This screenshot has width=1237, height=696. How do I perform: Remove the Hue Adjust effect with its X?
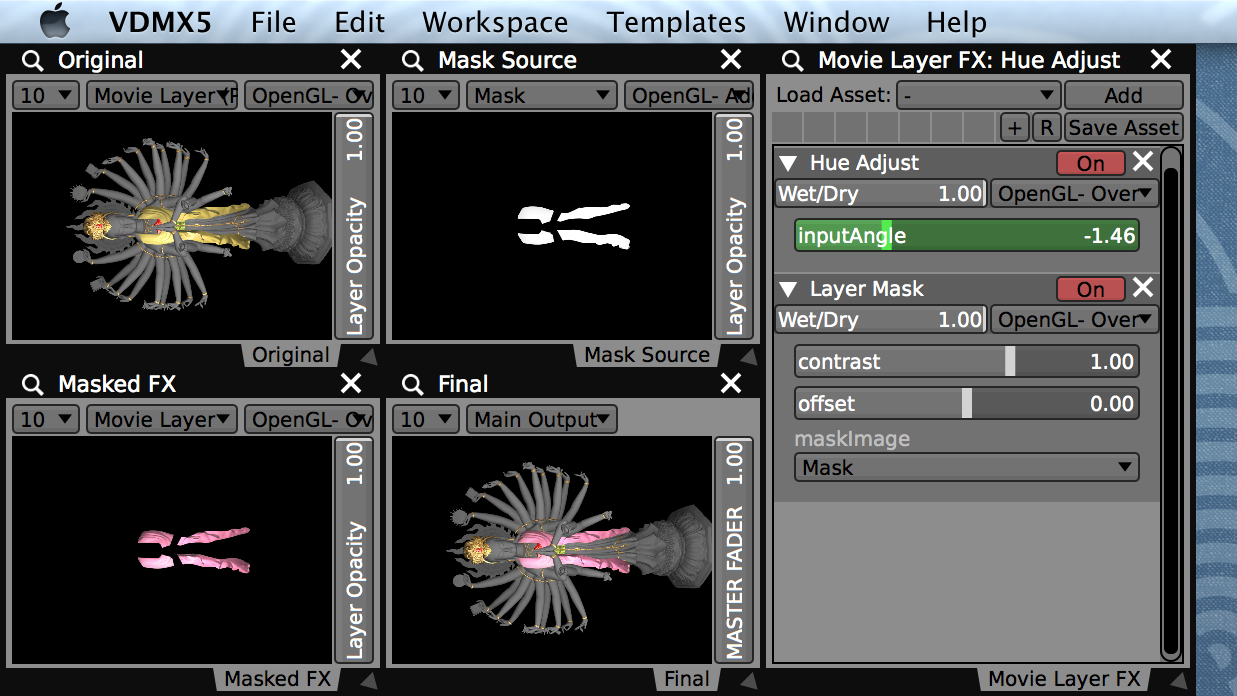point(1143,162)
